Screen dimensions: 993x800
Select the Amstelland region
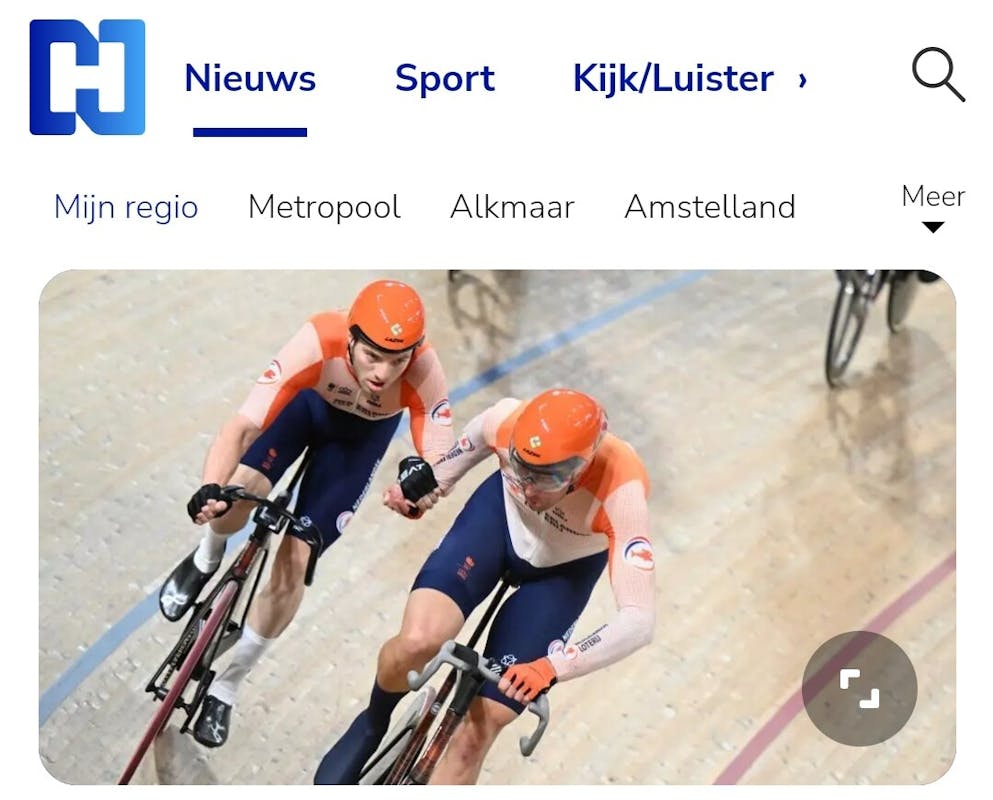point(710,207)
